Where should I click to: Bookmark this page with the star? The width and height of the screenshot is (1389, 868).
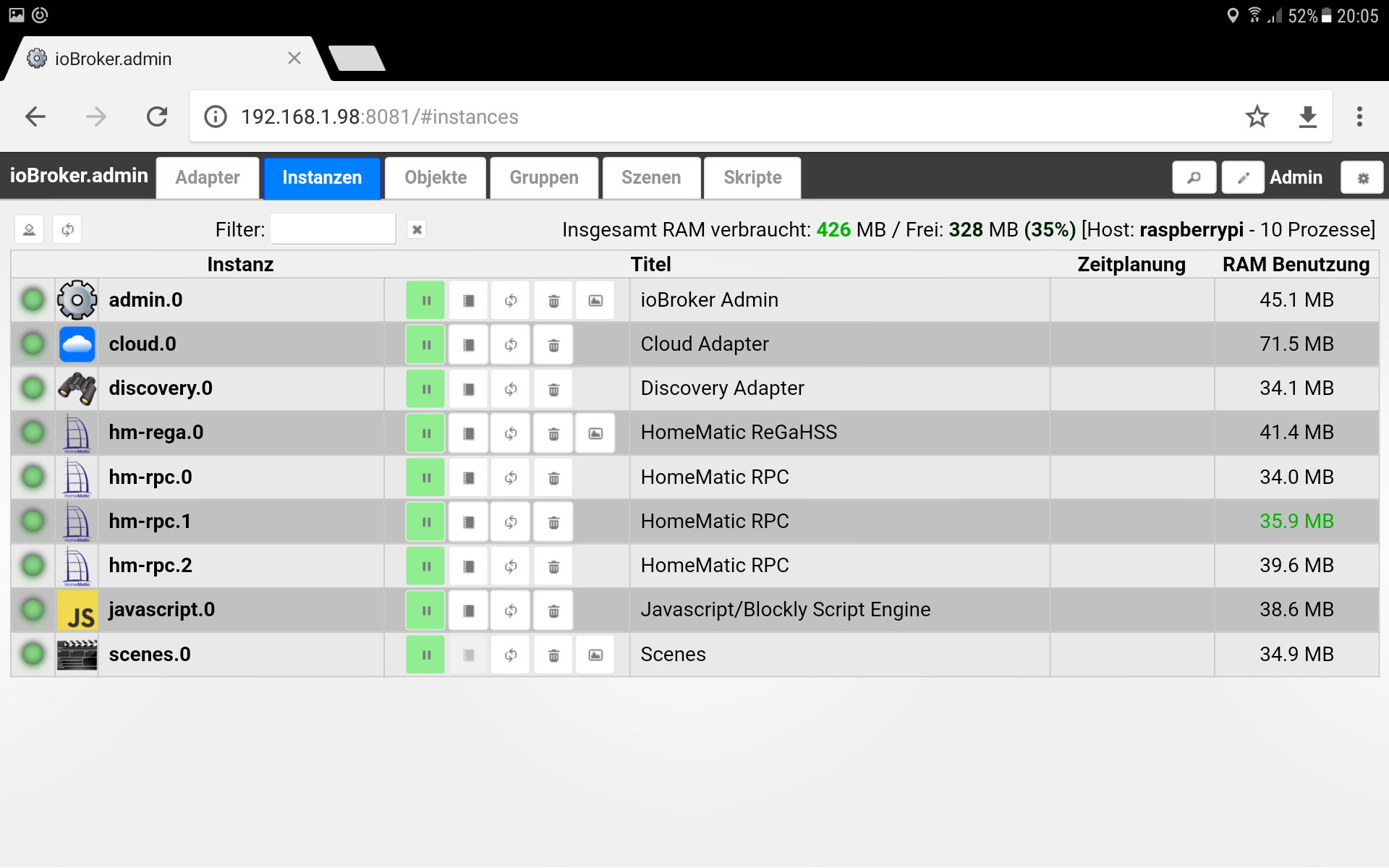pyautogui.click(x=1257, y=116)
